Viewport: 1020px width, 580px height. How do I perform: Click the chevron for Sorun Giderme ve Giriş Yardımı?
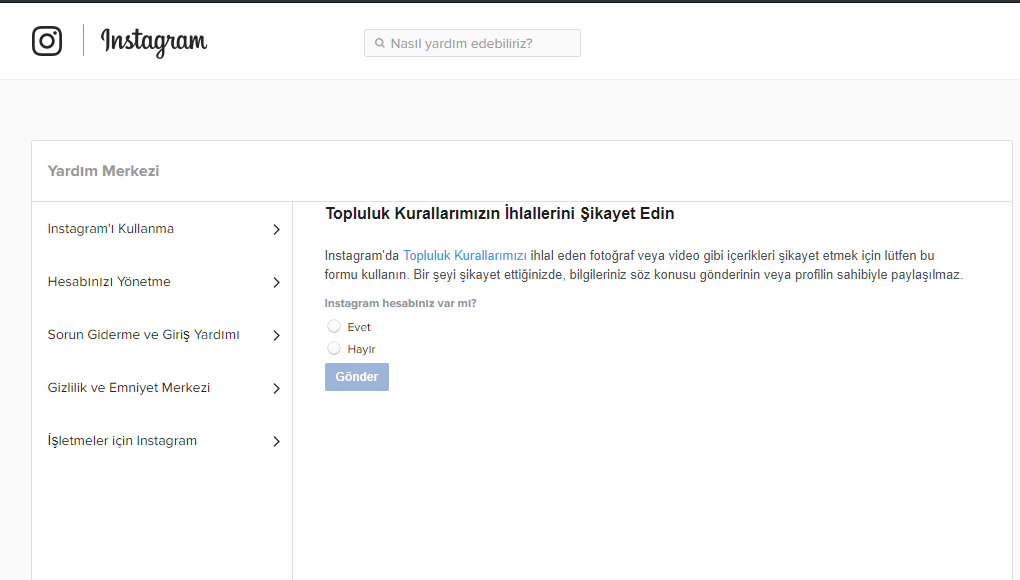[x=276, y=336]
